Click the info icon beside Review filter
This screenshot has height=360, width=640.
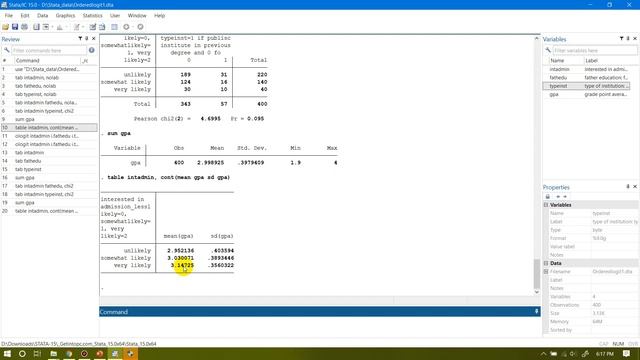[x=91, y=50]
